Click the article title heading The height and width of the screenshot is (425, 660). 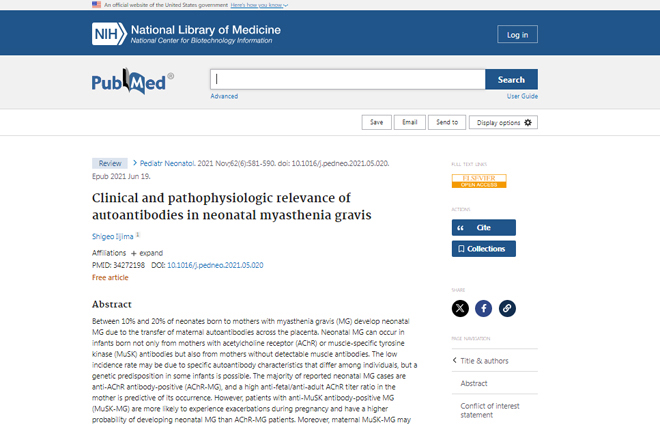(232, 206)
